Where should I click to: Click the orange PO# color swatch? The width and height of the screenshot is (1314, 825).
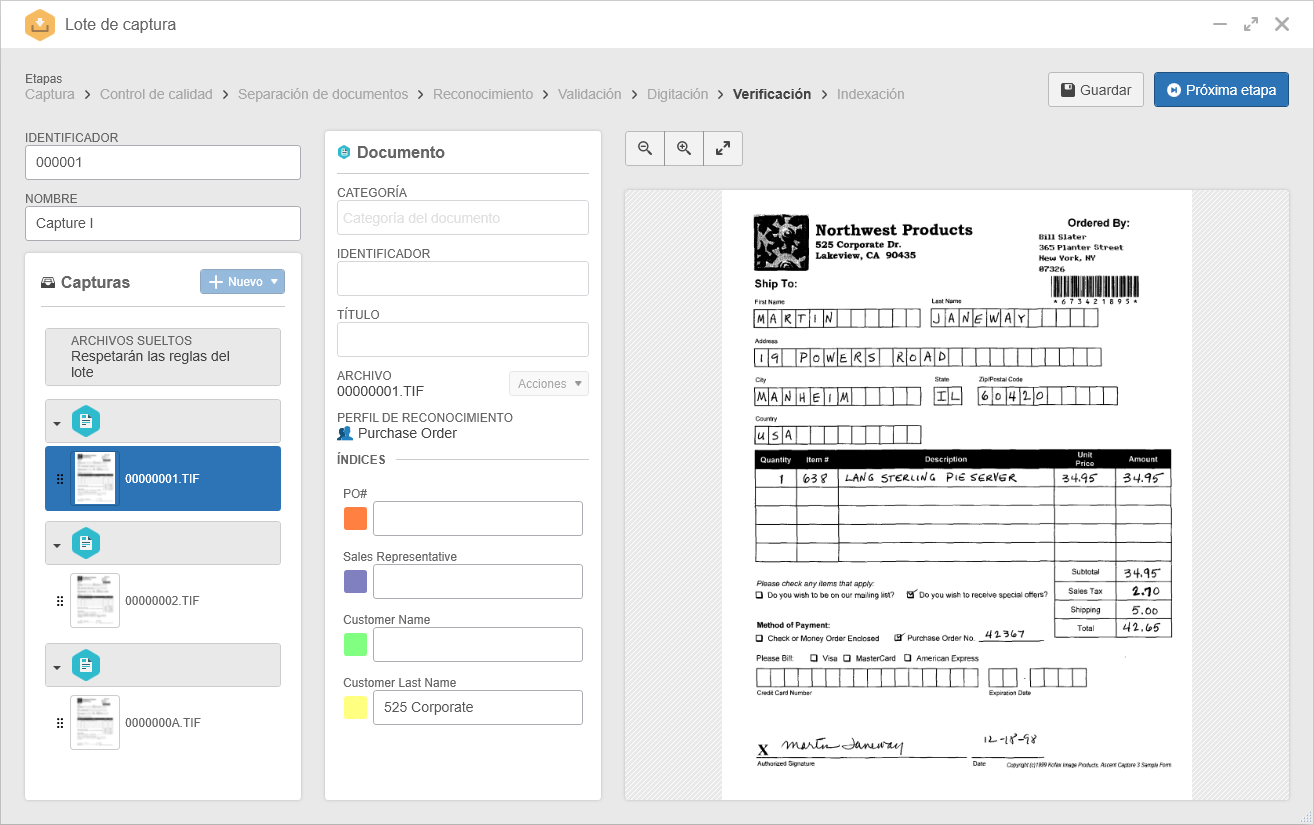coord(355,518)
